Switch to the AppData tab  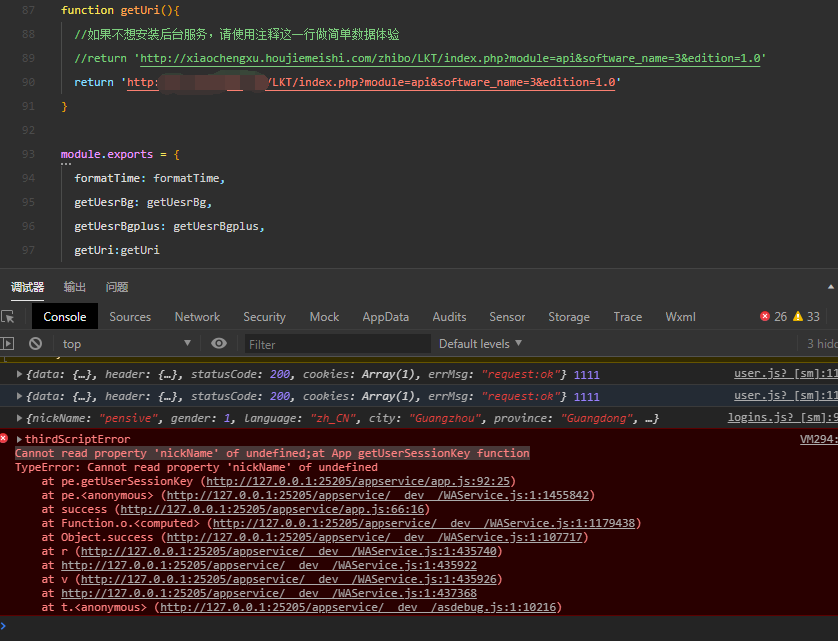[385, 316]
